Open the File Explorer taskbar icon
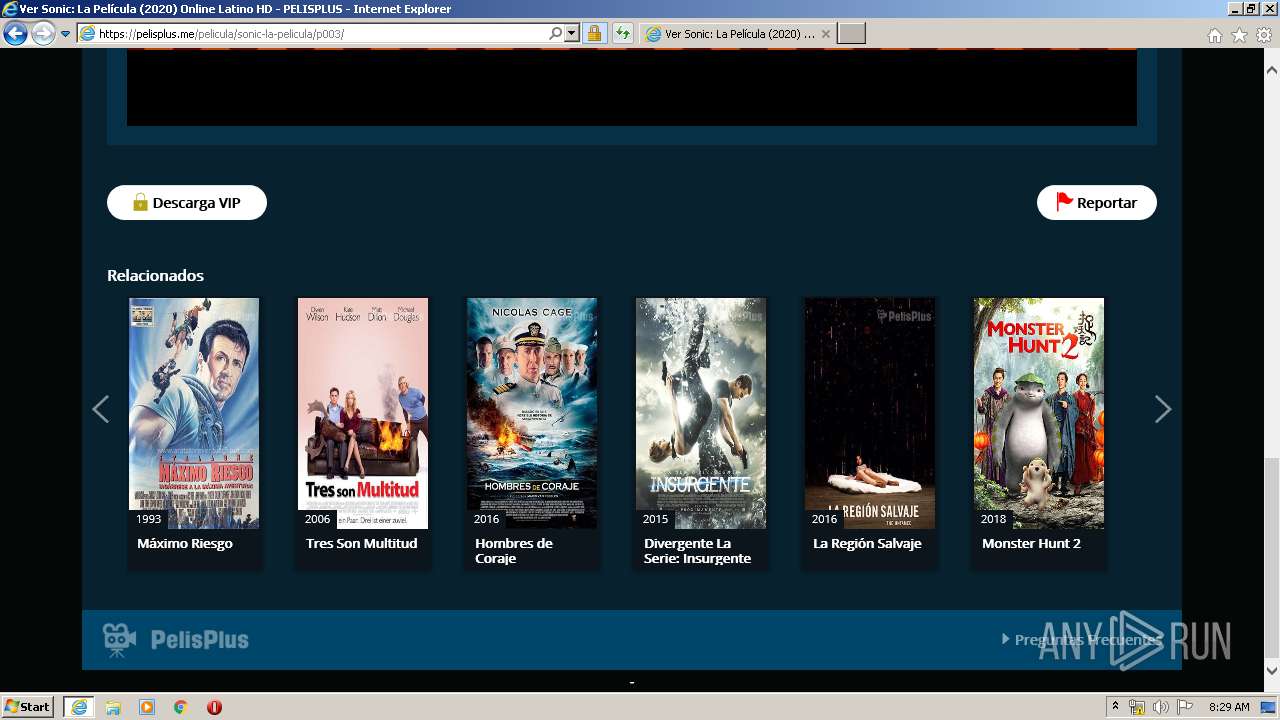Screen dimensions: 1280x720 coord(113,707)
